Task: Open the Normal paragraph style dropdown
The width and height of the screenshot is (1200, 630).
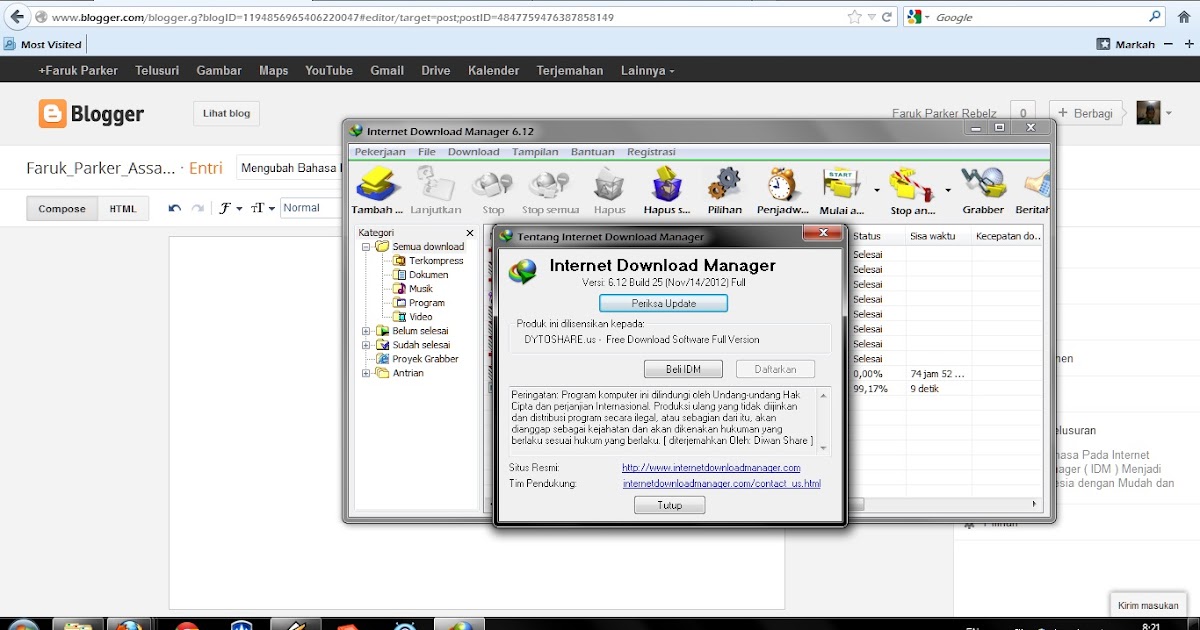Action: [x=311, y=208]
